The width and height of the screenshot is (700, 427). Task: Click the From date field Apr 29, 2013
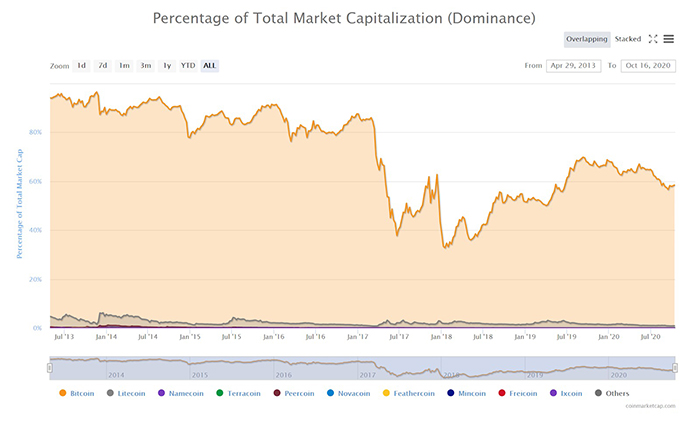coord(573,66)
